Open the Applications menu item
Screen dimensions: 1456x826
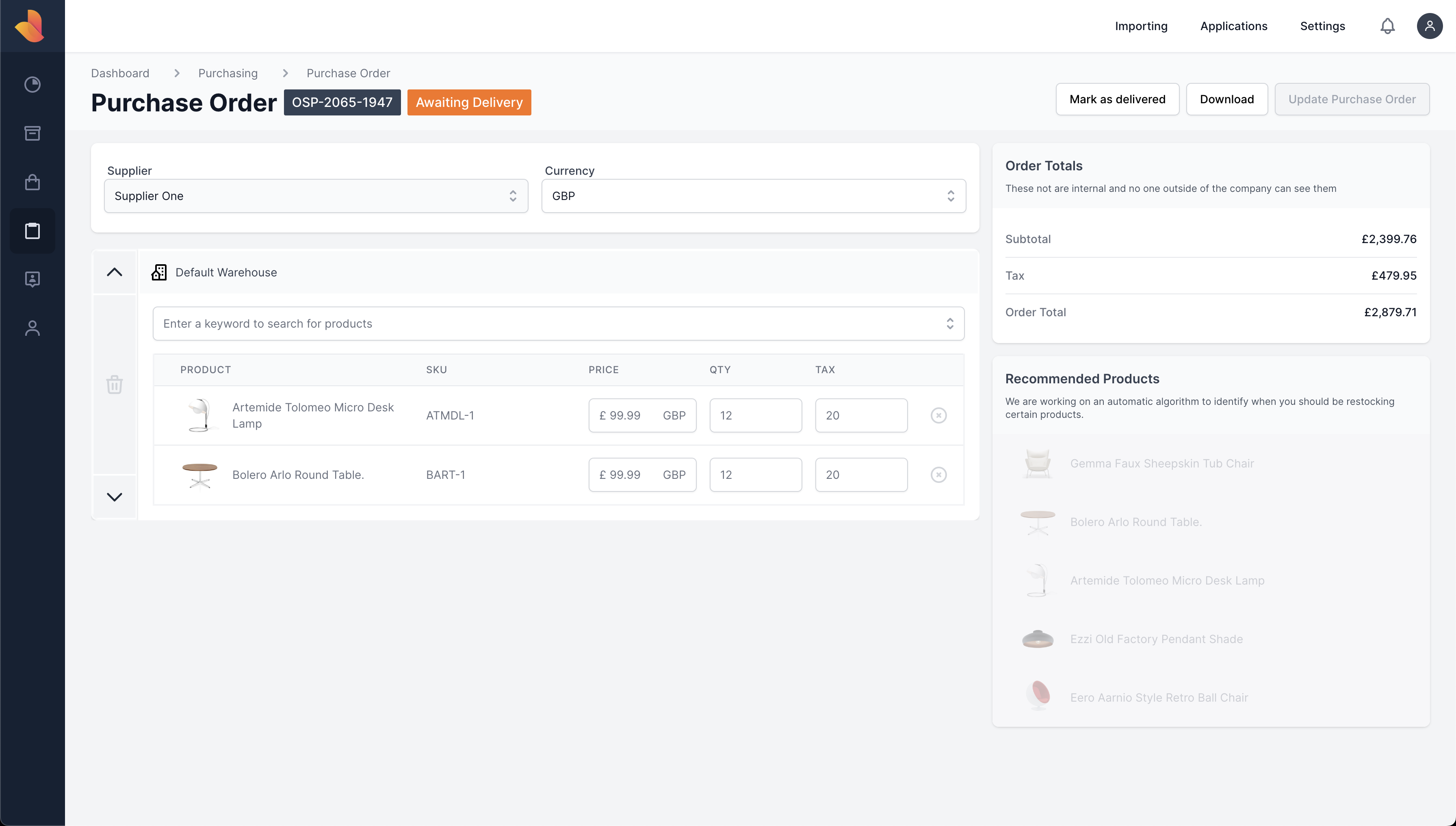pyautogui.click(x=1233, y=26)
